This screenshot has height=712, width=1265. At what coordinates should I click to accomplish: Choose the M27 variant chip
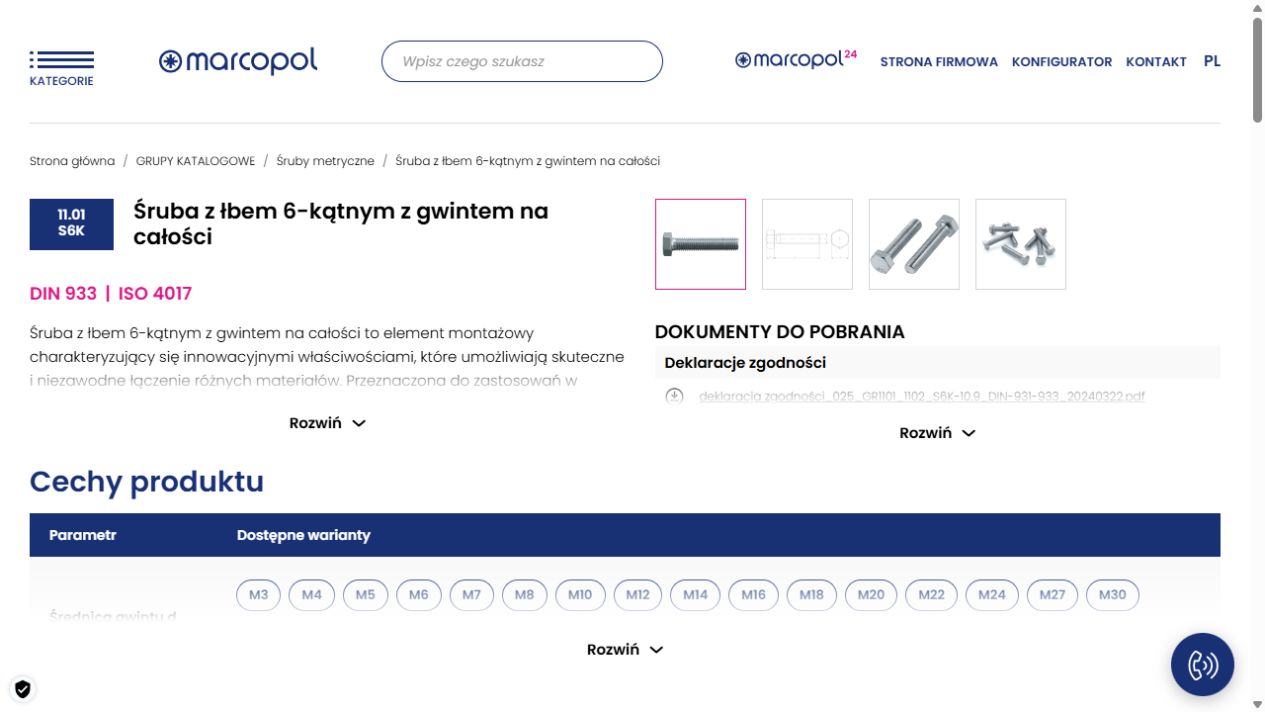(1052, 595)
